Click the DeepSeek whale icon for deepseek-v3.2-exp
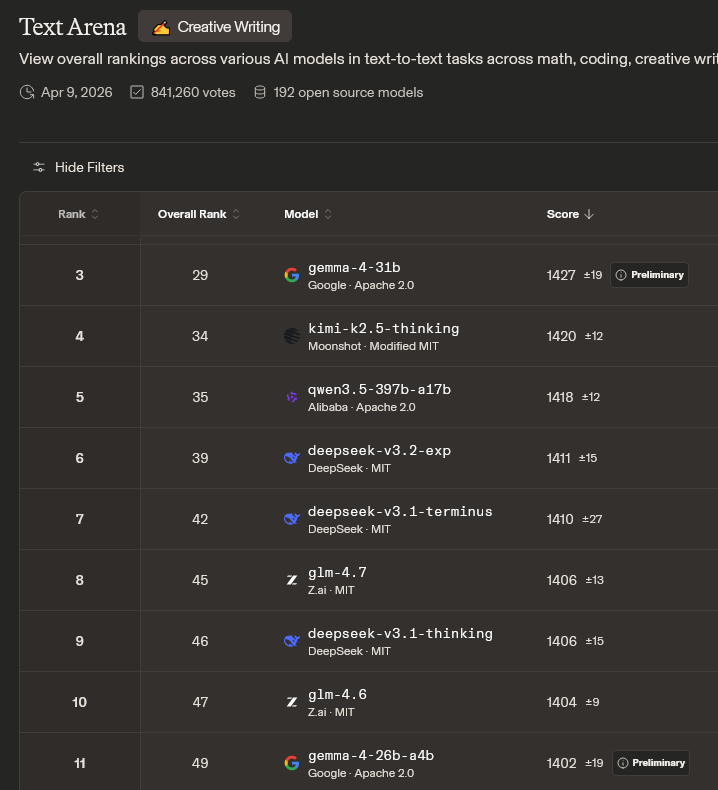This screenshot has height=790, width=718. 292,458
